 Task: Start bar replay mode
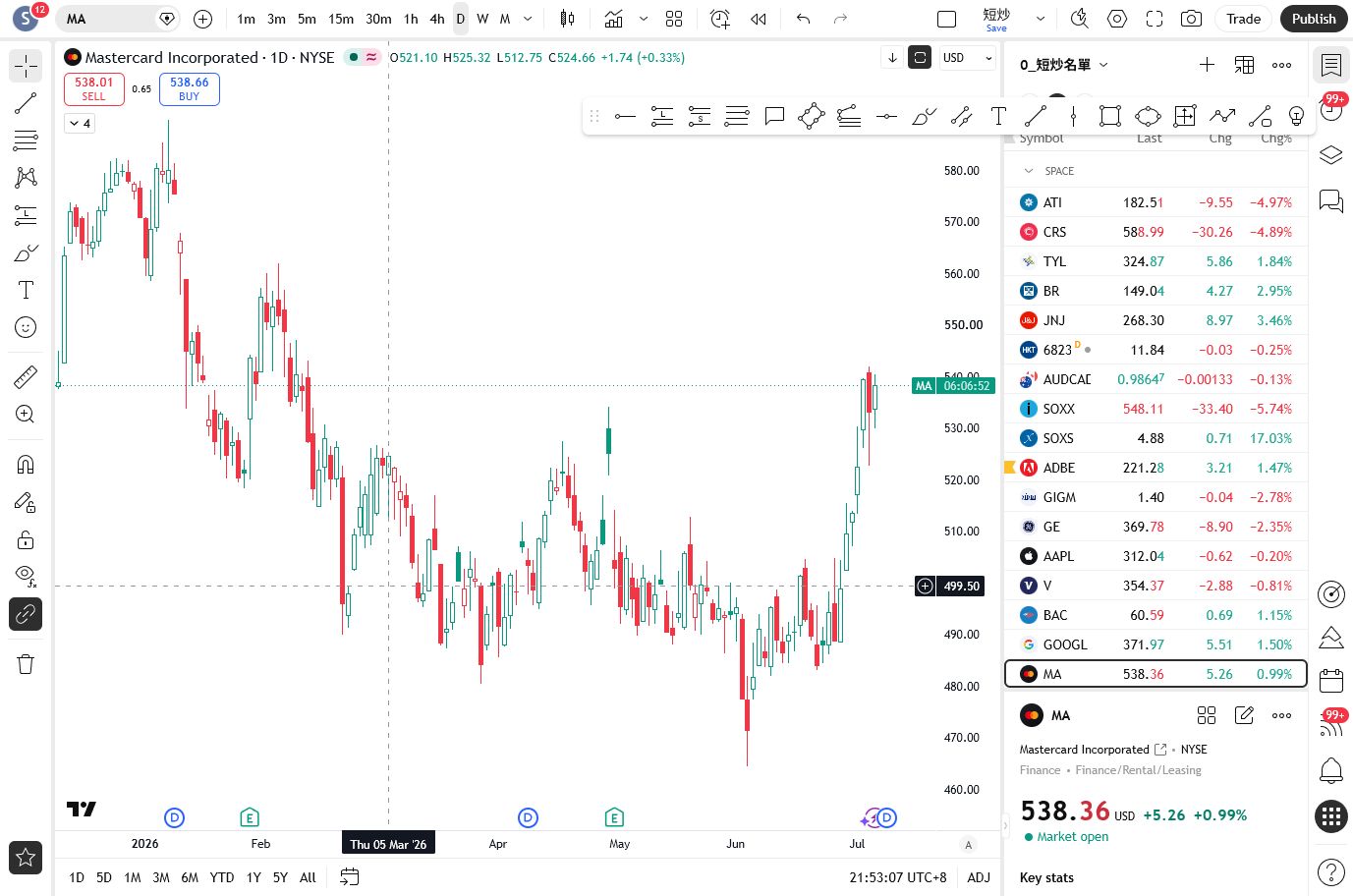click(x=758, y=19)
